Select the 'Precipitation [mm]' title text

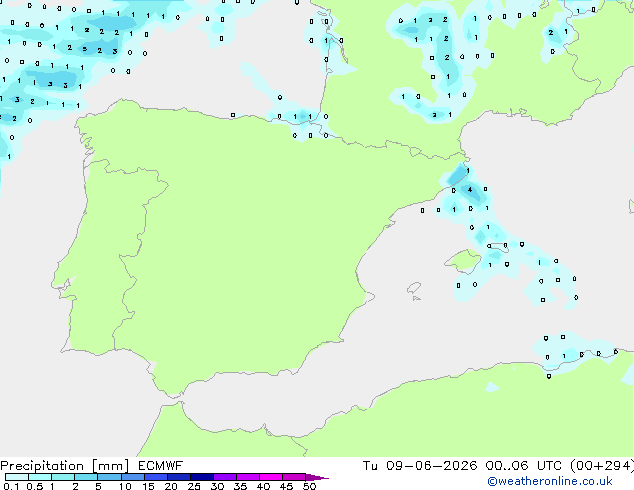[x=65, y=466]
